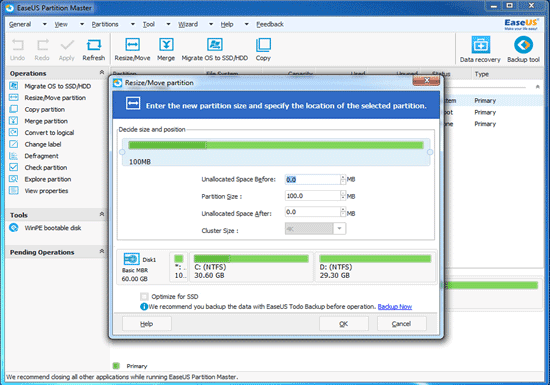550x385 pixels.
Task: Open the Partitions menu
Action: (x=105, y=24)
